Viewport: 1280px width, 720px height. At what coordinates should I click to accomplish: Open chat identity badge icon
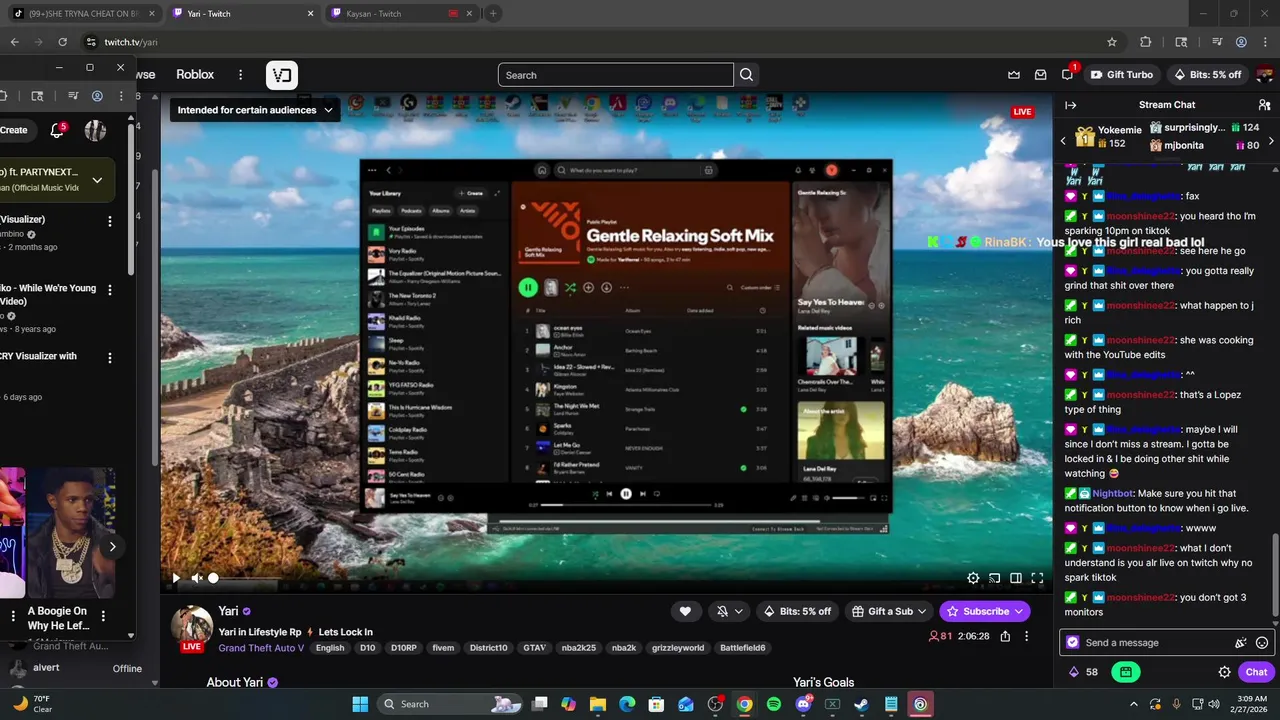[x=1073, y=643]
